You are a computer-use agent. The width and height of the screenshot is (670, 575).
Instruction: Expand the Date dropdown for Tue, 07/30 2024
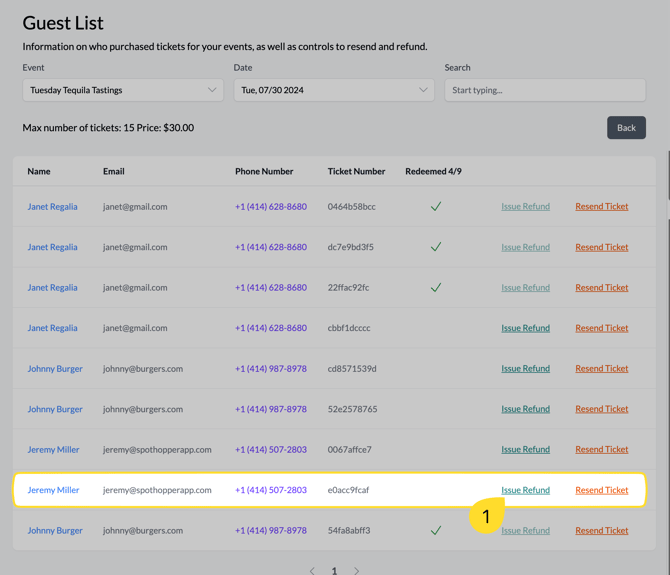(x=334, y=90)
